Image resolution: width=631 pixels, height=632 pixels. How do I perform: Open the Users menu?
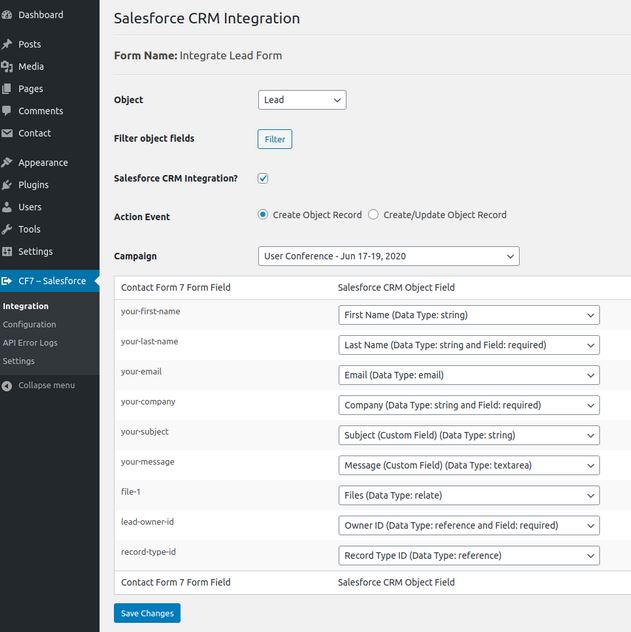click(30, 207)
